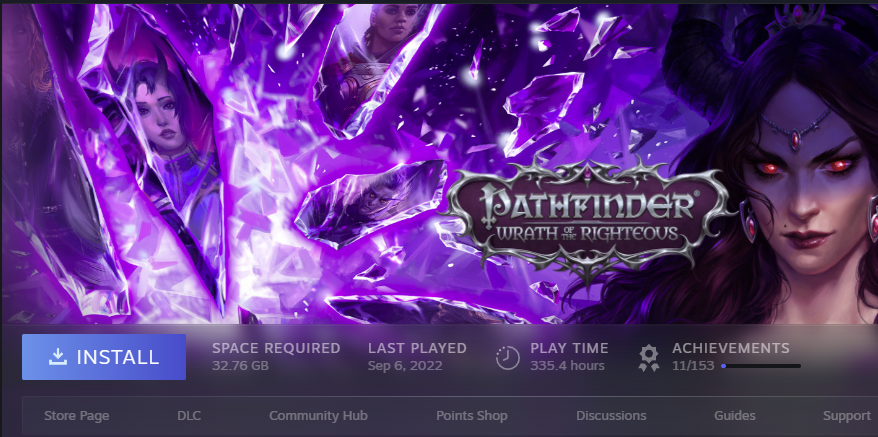Click the blue INSTALL button
878x437 pixels.
click(x=104, y=357)
